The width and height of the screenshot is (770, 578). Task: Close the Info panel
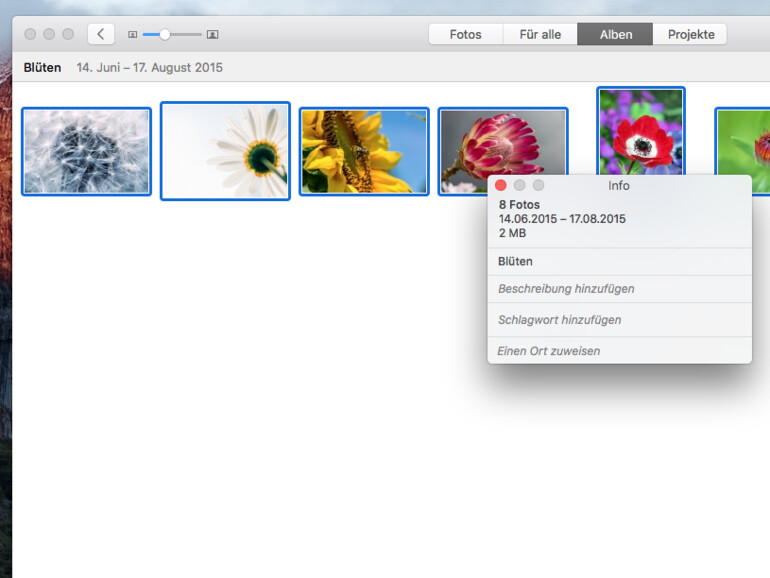500,185
